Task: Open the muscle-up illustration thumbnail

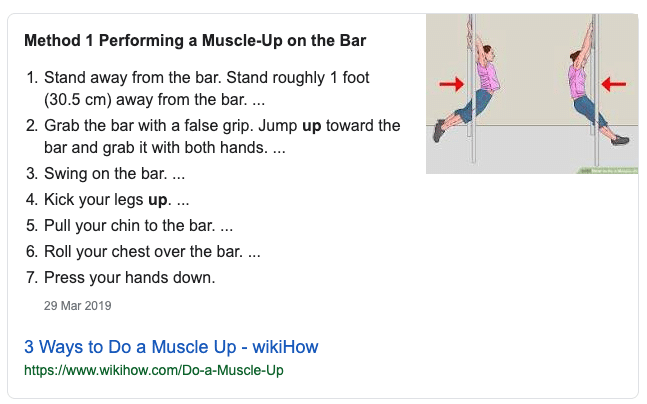Action: [531, 94]
